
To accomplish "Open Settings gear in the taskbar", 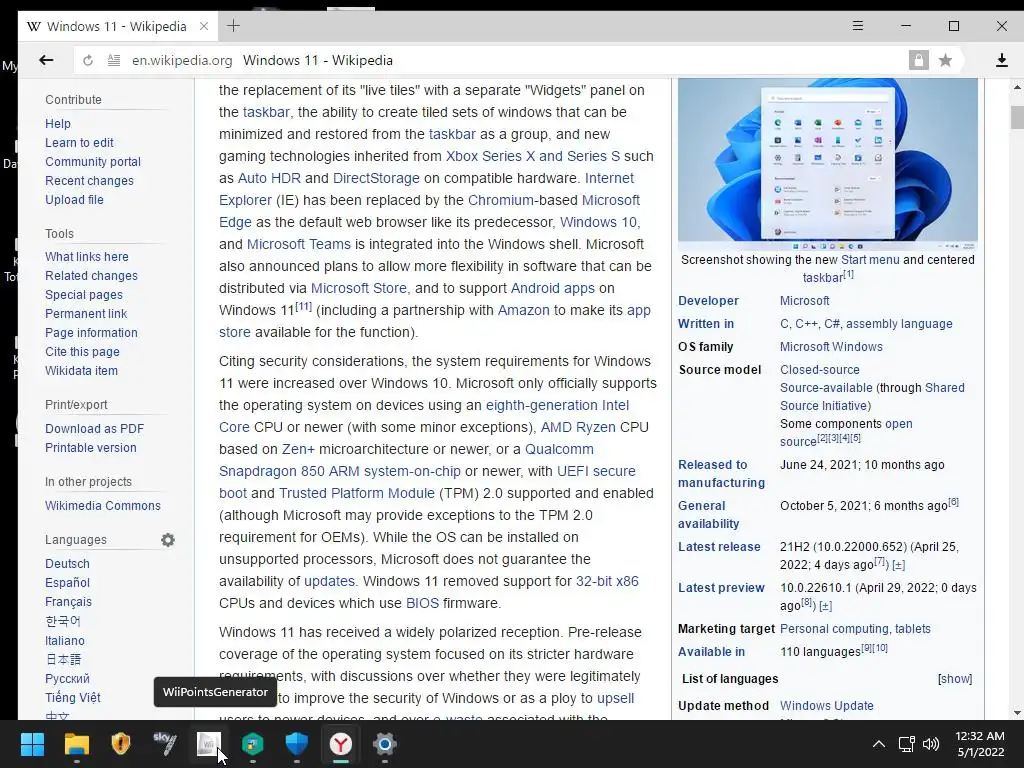I will (385, 744).
